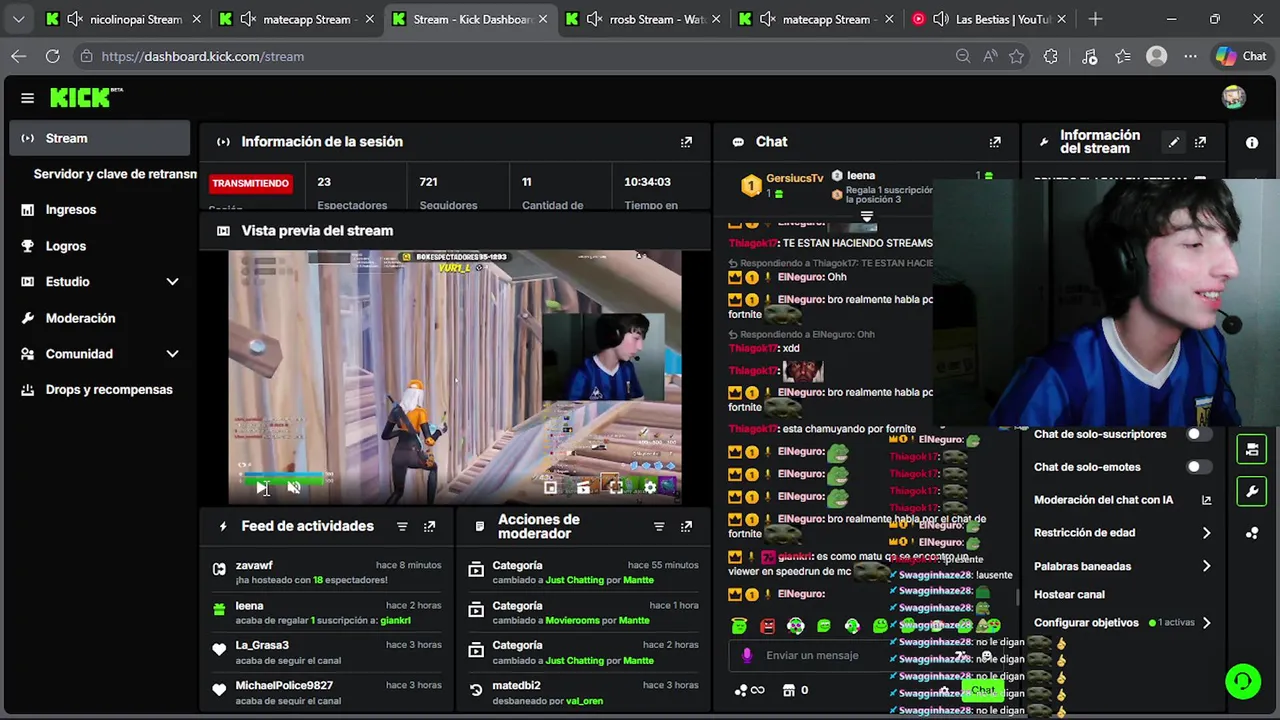Pop out the Chat panel
This screenshot has width=1280, height=720.
pyautogui.click(x=995, y=142)
